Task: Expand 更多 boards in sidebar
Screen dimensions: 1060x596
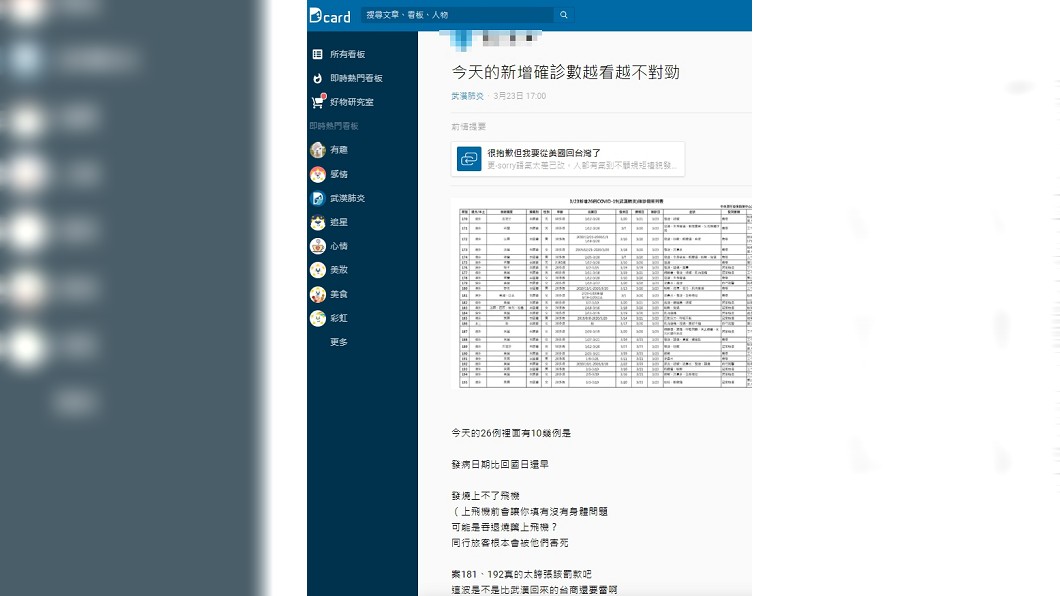Action: point(339,342)
